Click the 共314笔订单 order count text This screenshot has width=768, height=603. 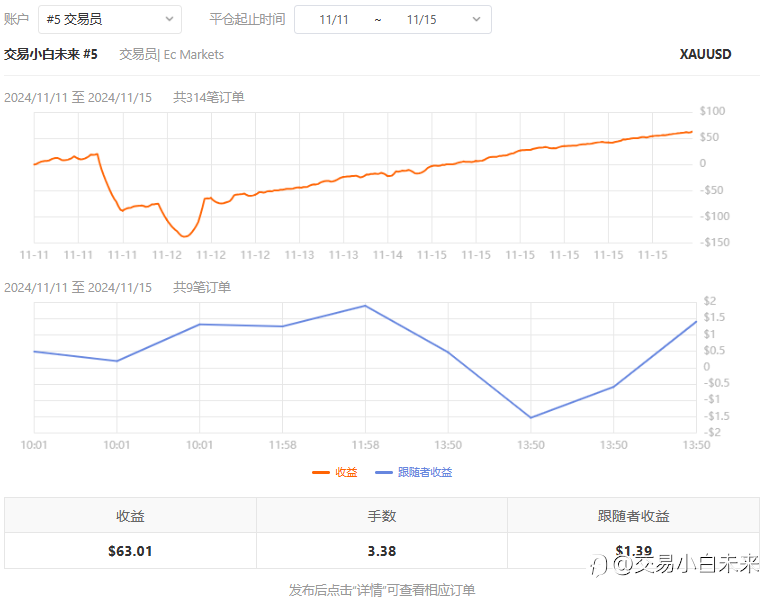[x=209, y=97]
